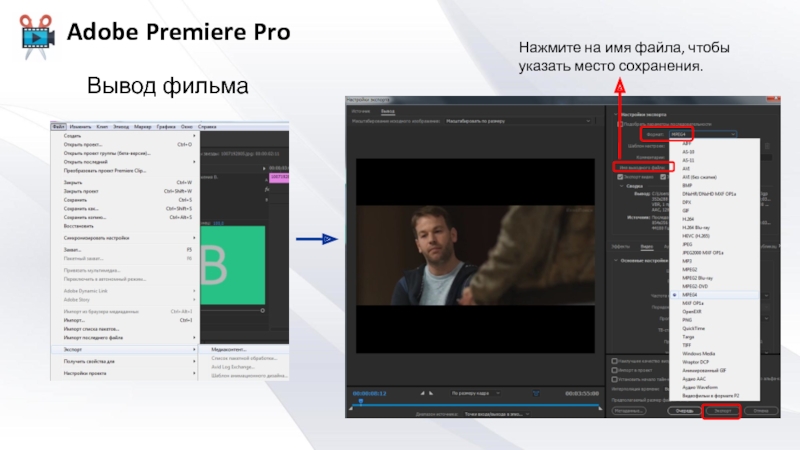Choose Импорт... in Файл menu
800x450 pixels.
pyautogui.click(x=126, y=320)
